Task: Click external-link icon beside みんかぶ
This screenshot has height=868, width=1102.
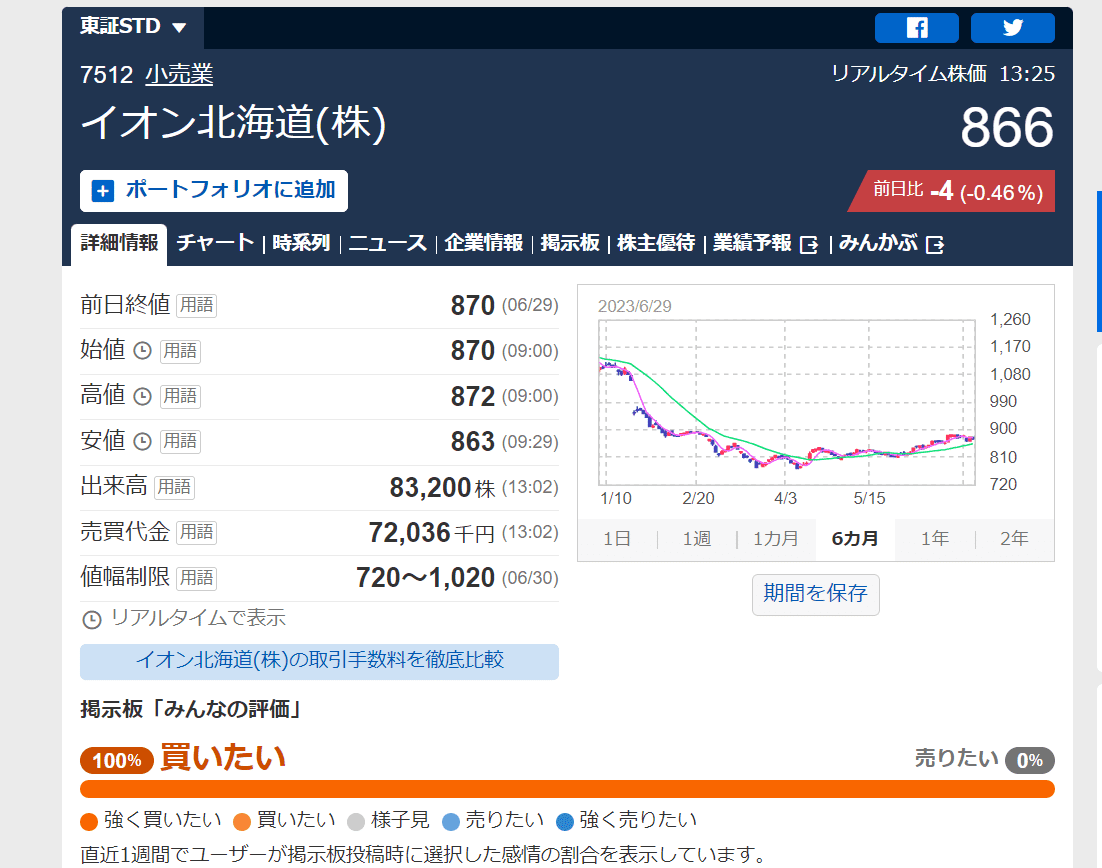Action: click(935, 245)
